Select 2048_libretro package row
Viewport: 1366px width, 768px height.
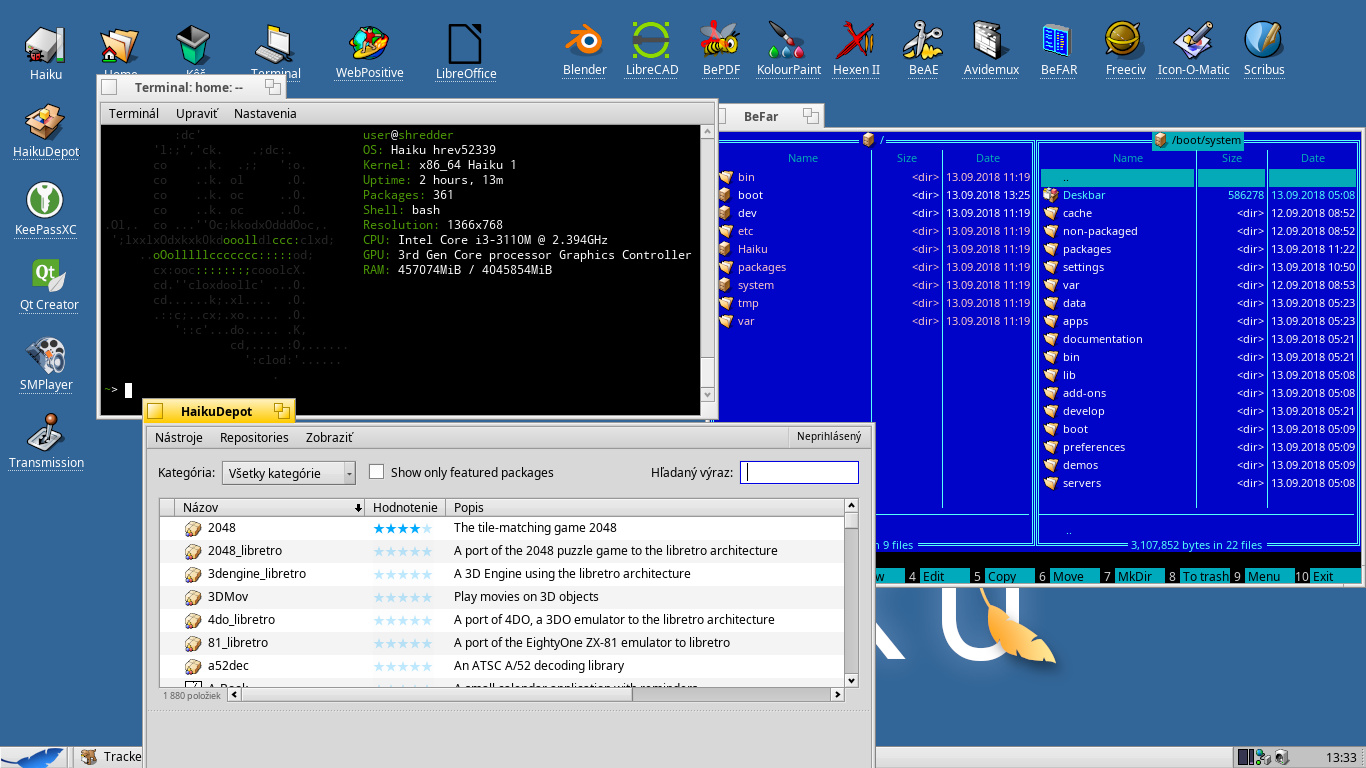[502, 551]
